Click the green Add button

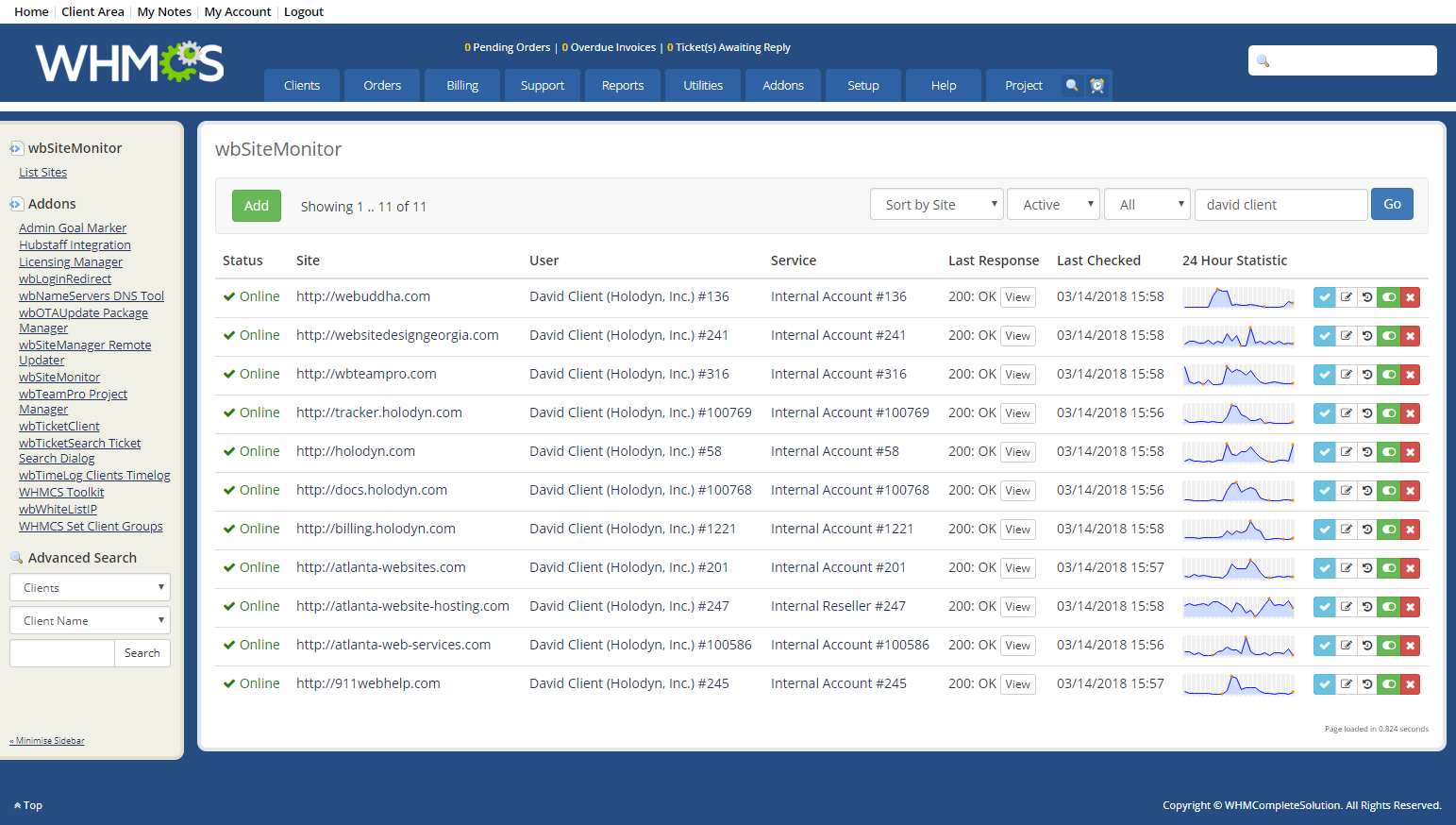[x=256, y=204]
